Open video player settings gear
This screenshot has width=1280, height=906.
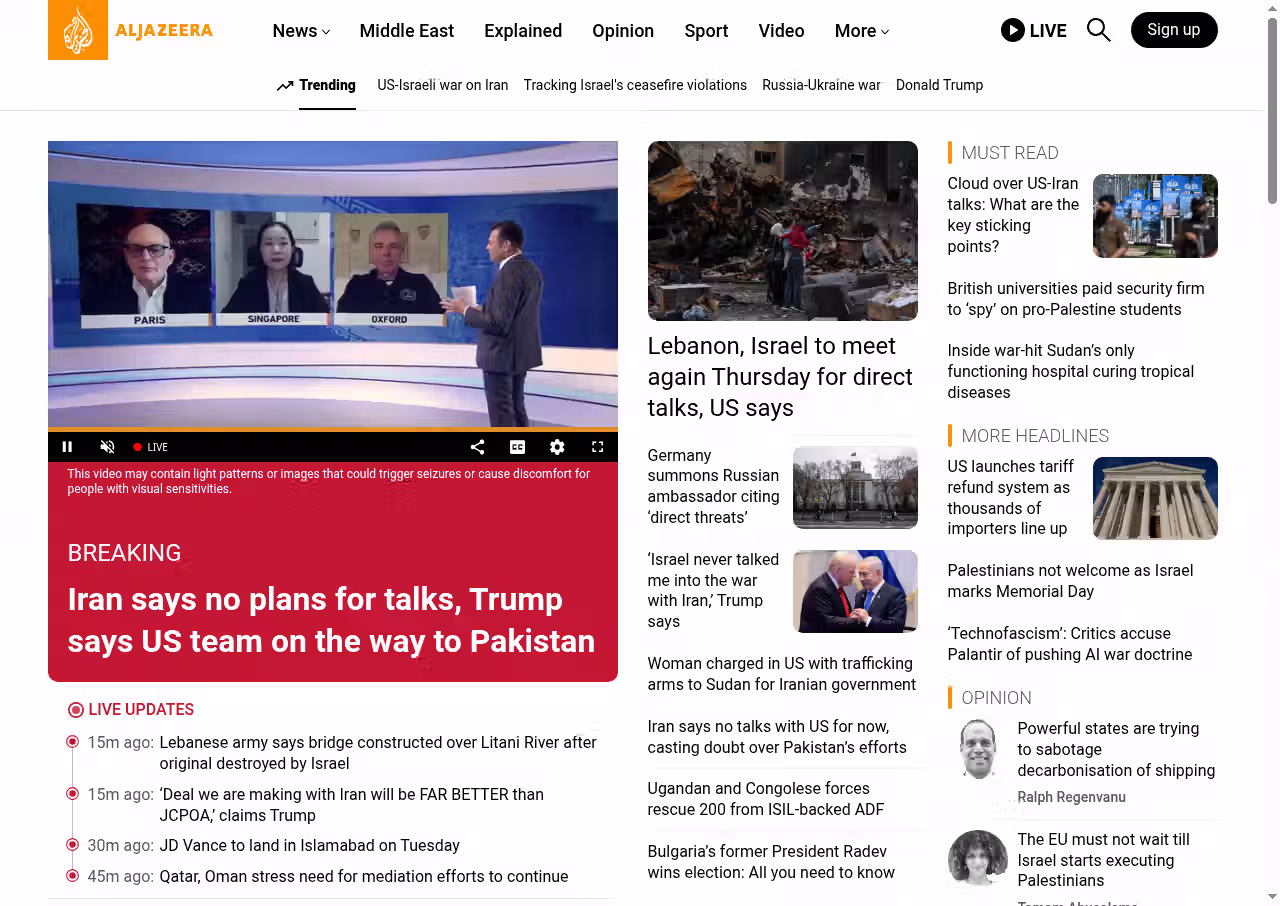click(557, 447)
